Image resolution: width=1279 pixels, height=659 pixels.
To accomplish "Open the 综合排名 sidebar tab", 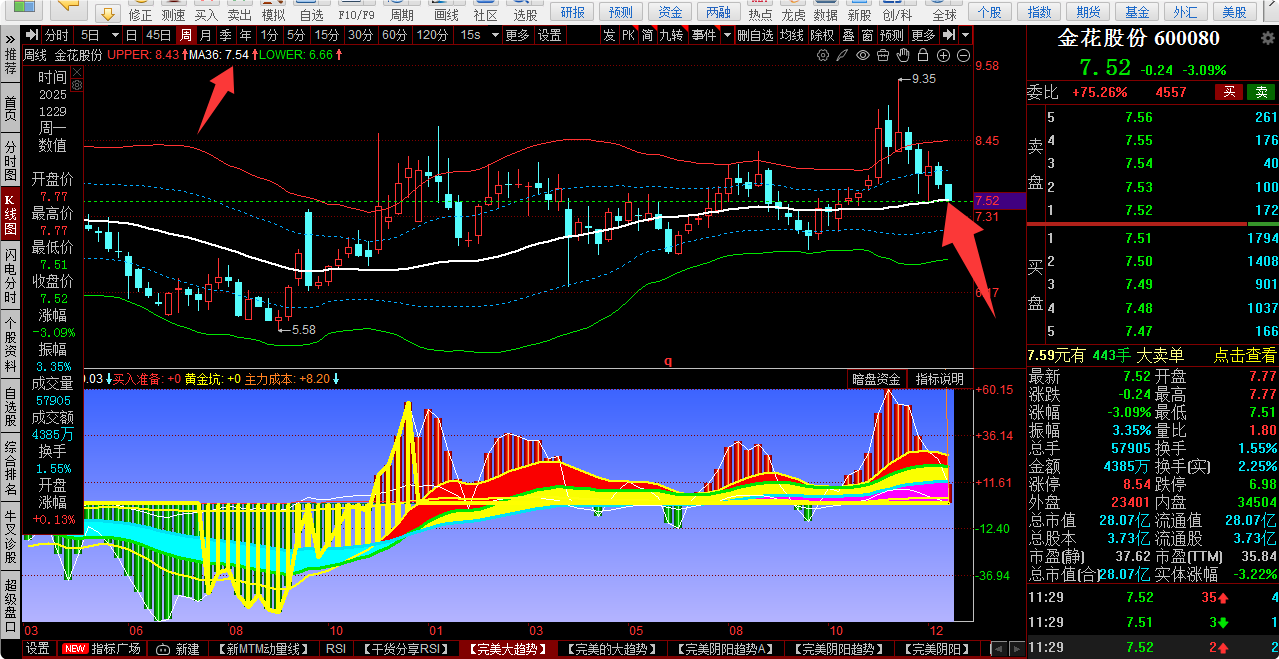I will 10,470.
